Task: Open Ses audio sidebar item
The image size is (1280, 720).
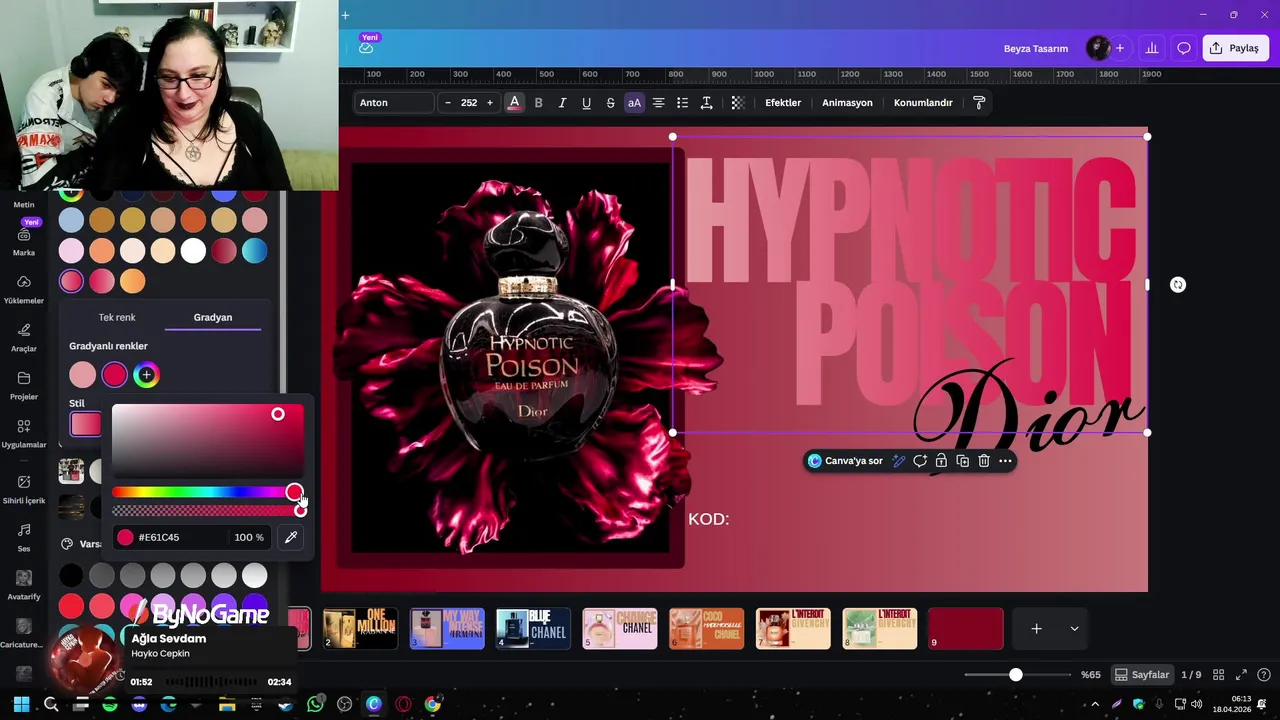Action: [24, 538]
